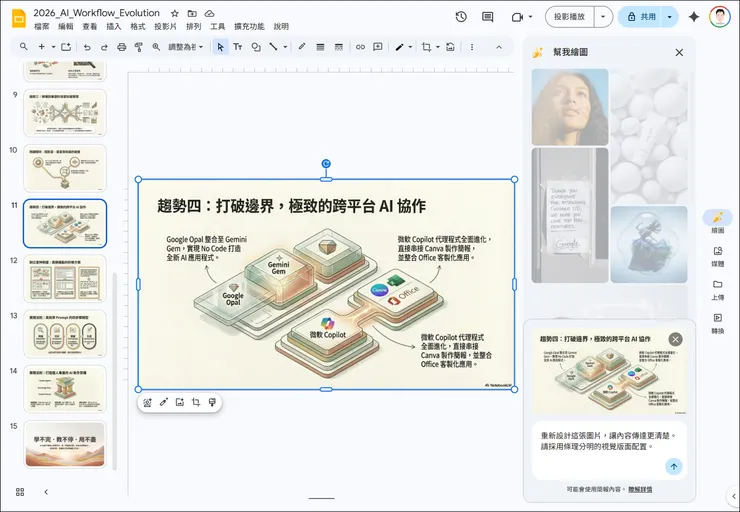This screenshot has width=740, height=512.
Task: Expand the pen tool dropdown arrow
Action: click(x=410, y=47)
